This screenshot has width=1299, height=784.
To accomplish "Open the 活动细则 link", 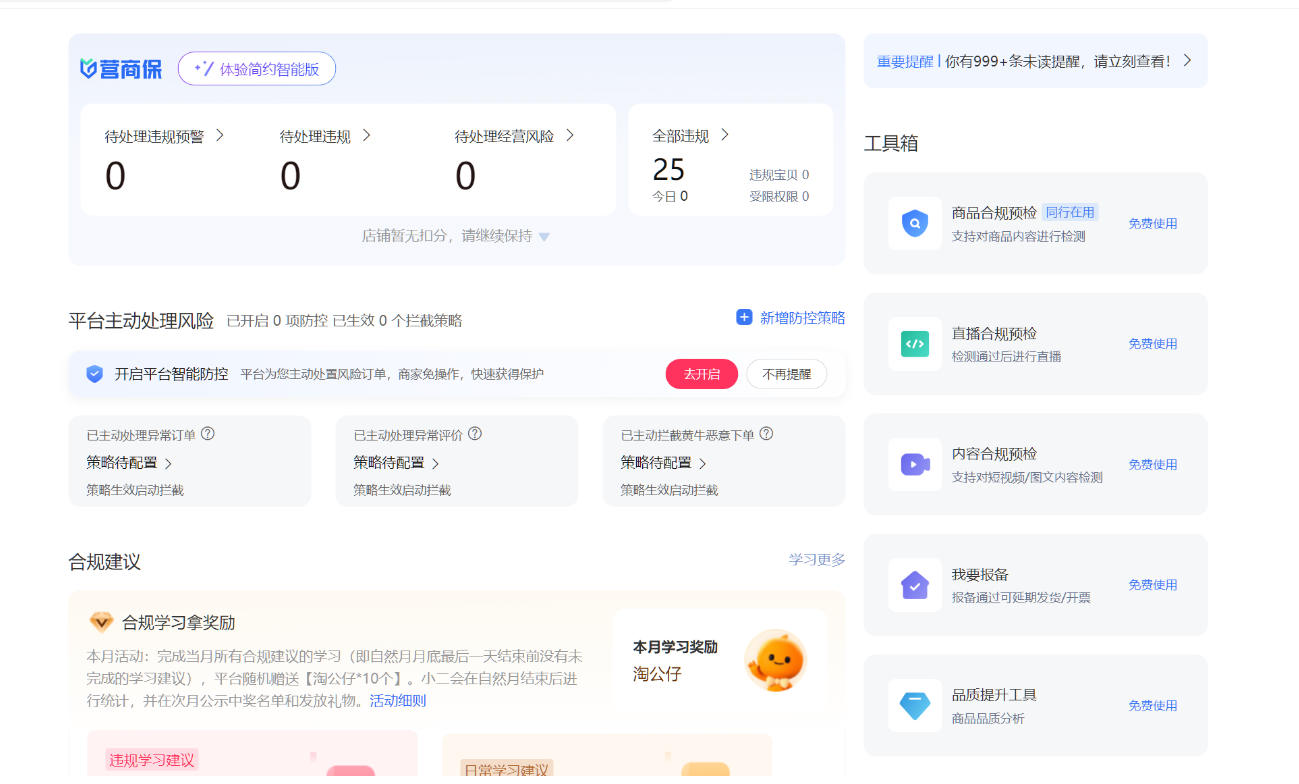I will 398,700.
